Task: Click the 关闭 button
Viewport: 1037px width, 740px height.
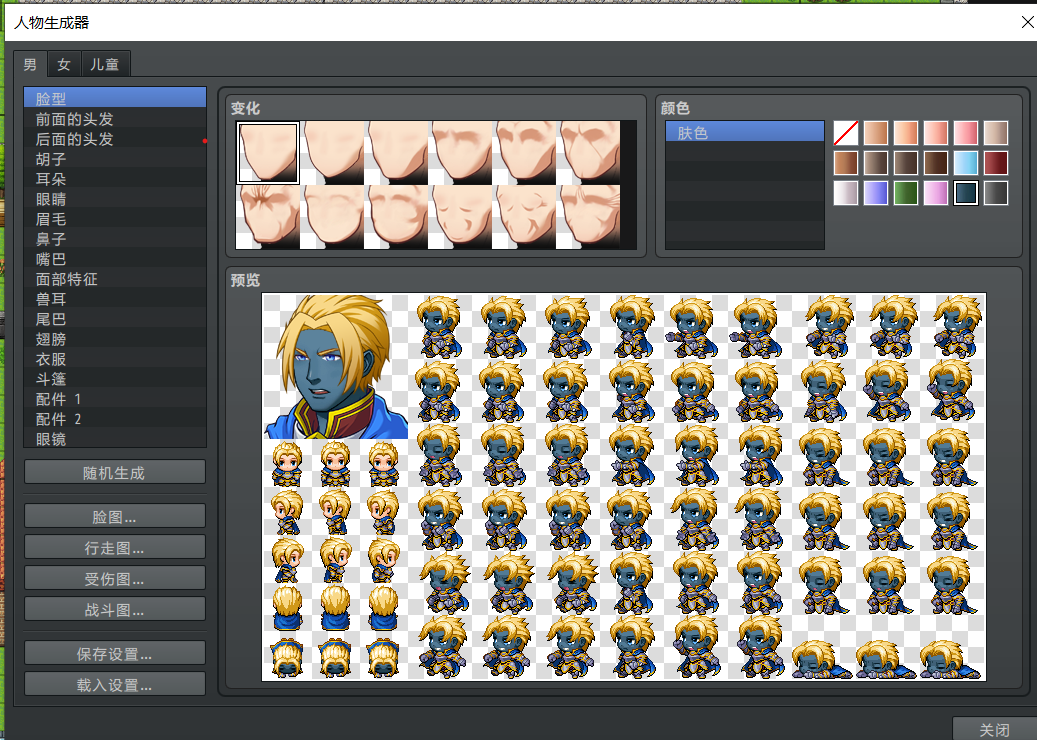Action: pos(995,729)
